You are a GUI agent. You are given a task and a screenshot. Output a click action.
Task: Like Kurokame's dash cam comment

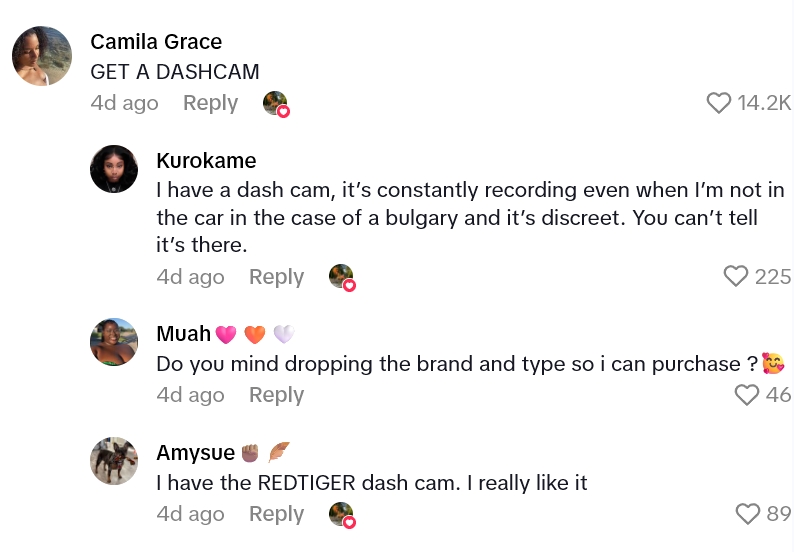736,277
